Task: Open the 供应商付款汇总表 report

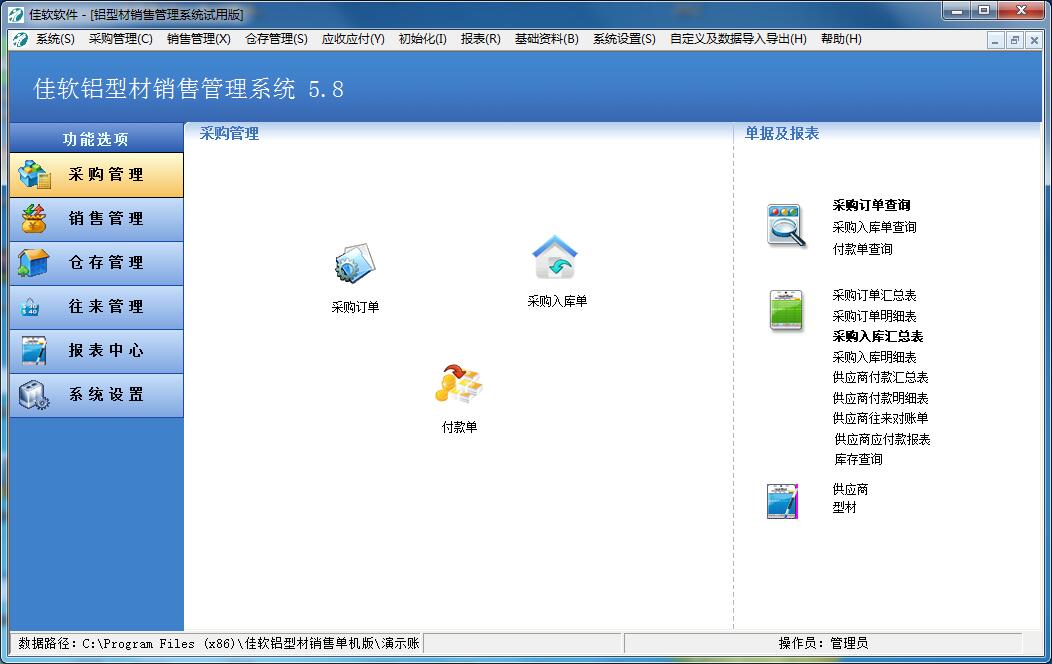Action: [880, 378]
